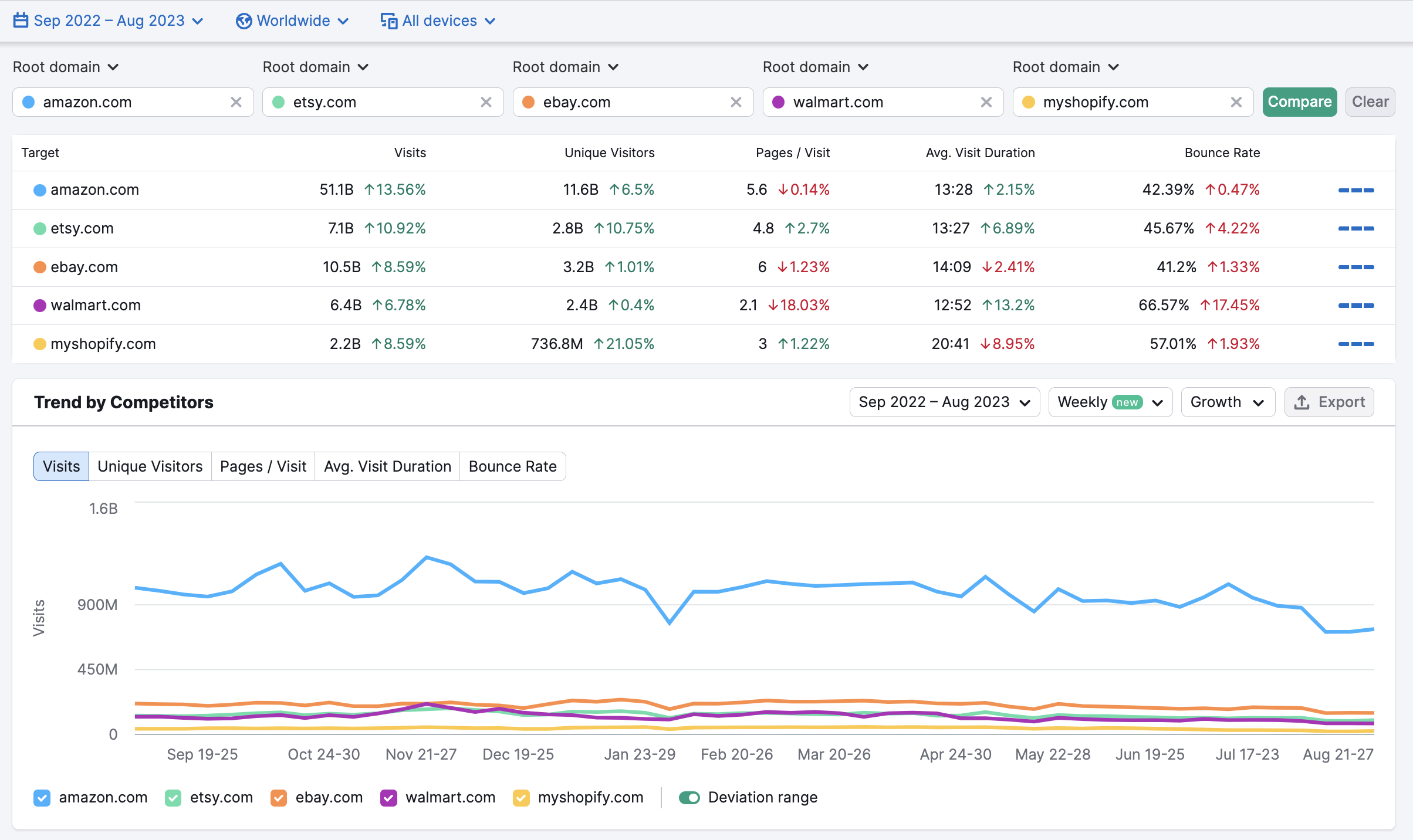Uncheck myshopify.com in the chart legend
Screen dimensions: 1413x840
[x=521, y=798]
